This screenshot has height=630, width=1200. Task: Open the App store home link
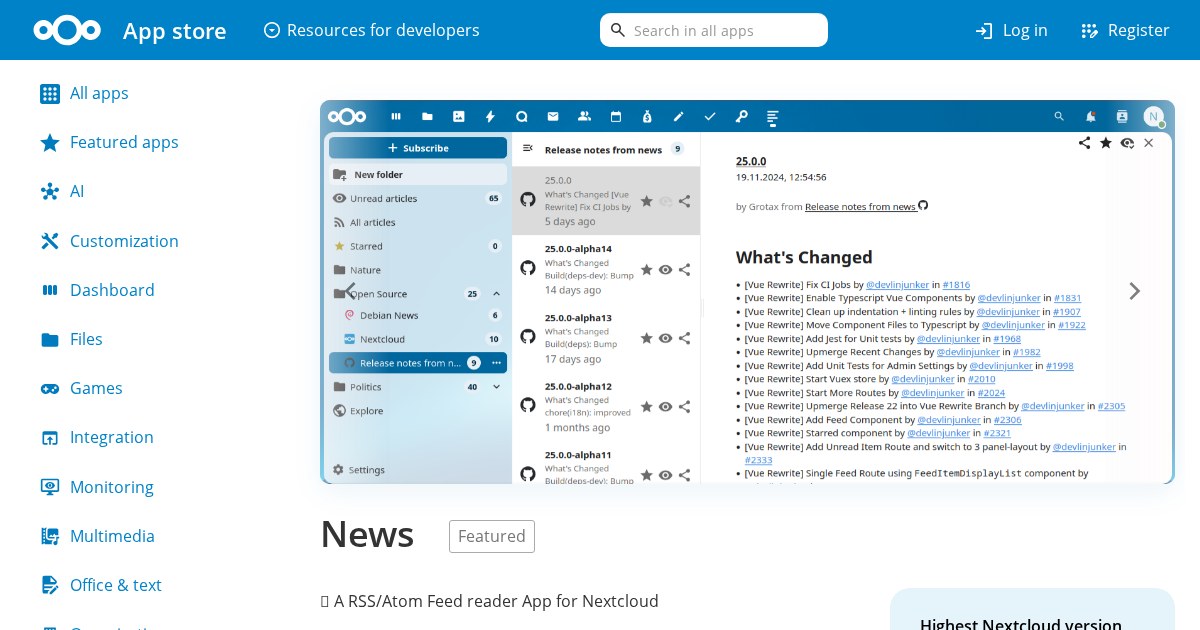pos(174,31)
